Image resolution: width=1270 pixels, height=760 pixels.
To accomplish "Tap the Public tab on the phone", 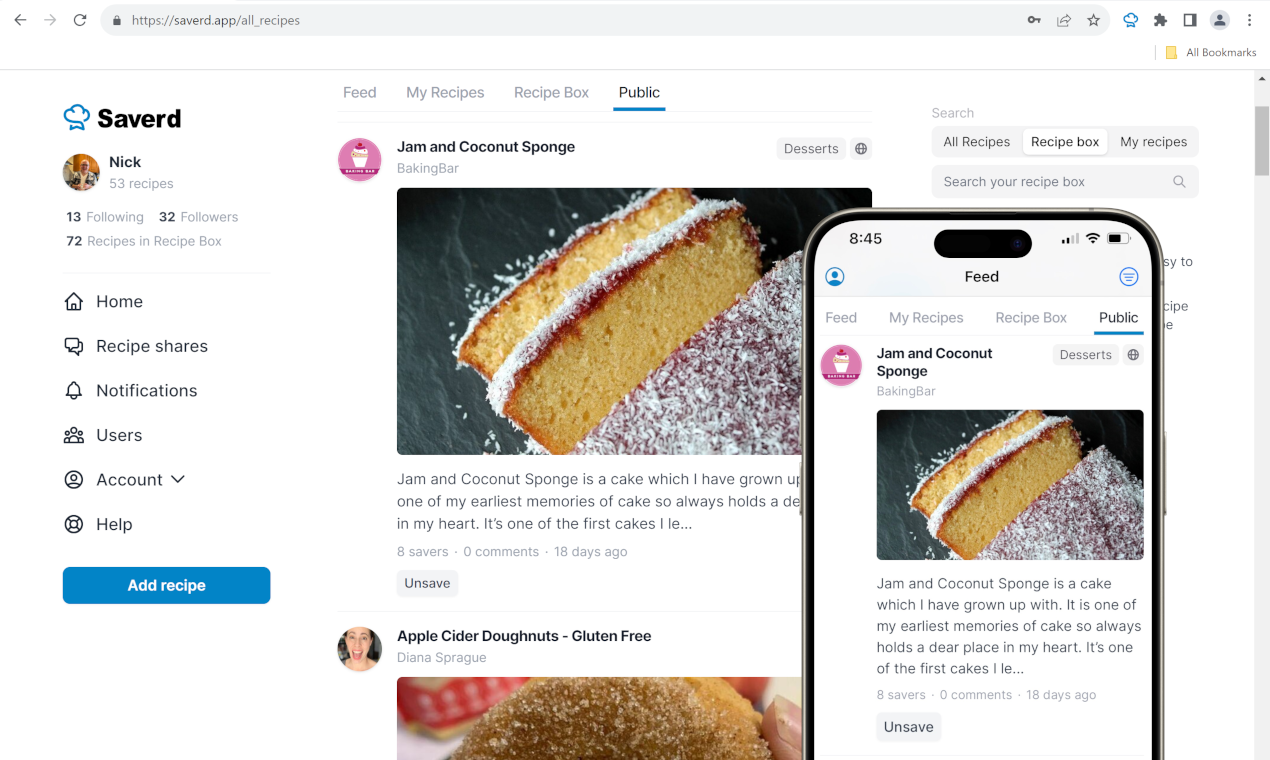I will [x=1118, y=318].
